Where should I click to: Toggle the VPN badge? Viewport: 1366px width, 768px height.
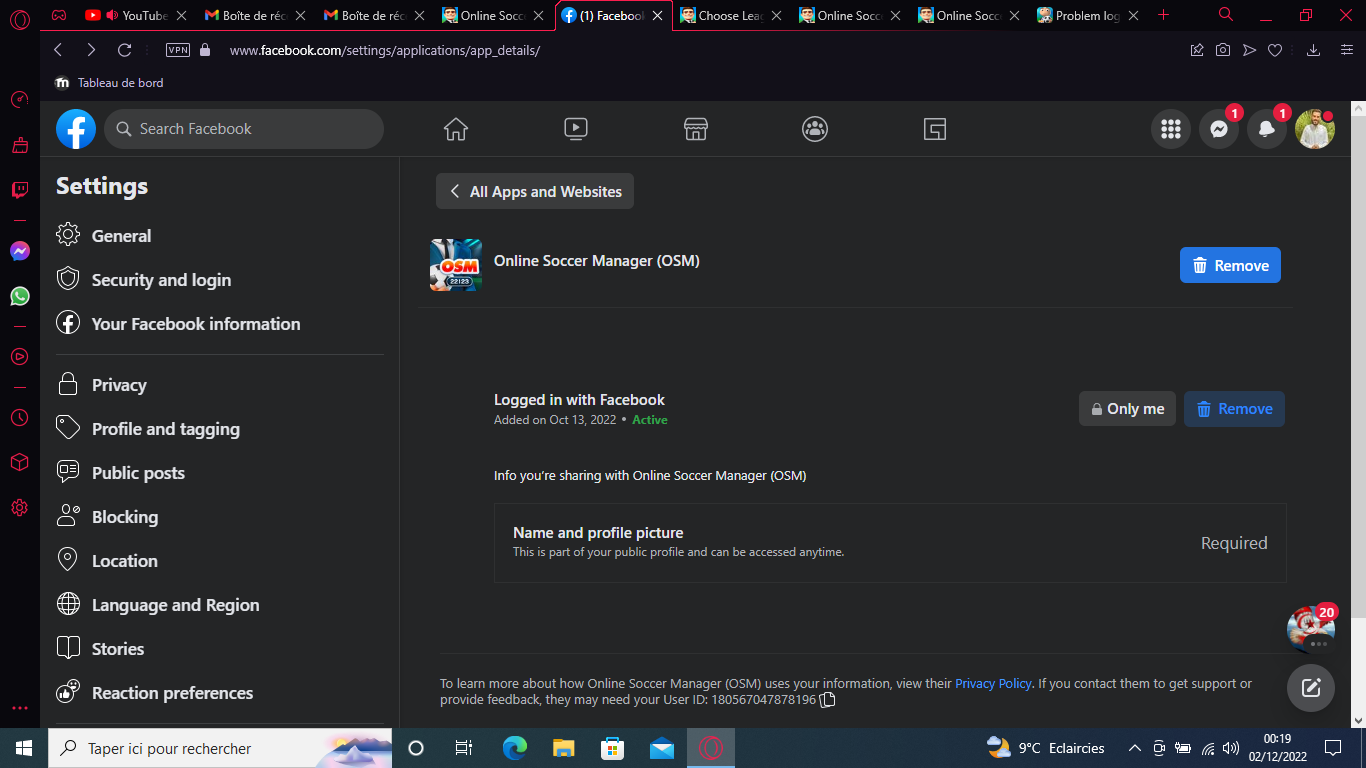[178, 50]
